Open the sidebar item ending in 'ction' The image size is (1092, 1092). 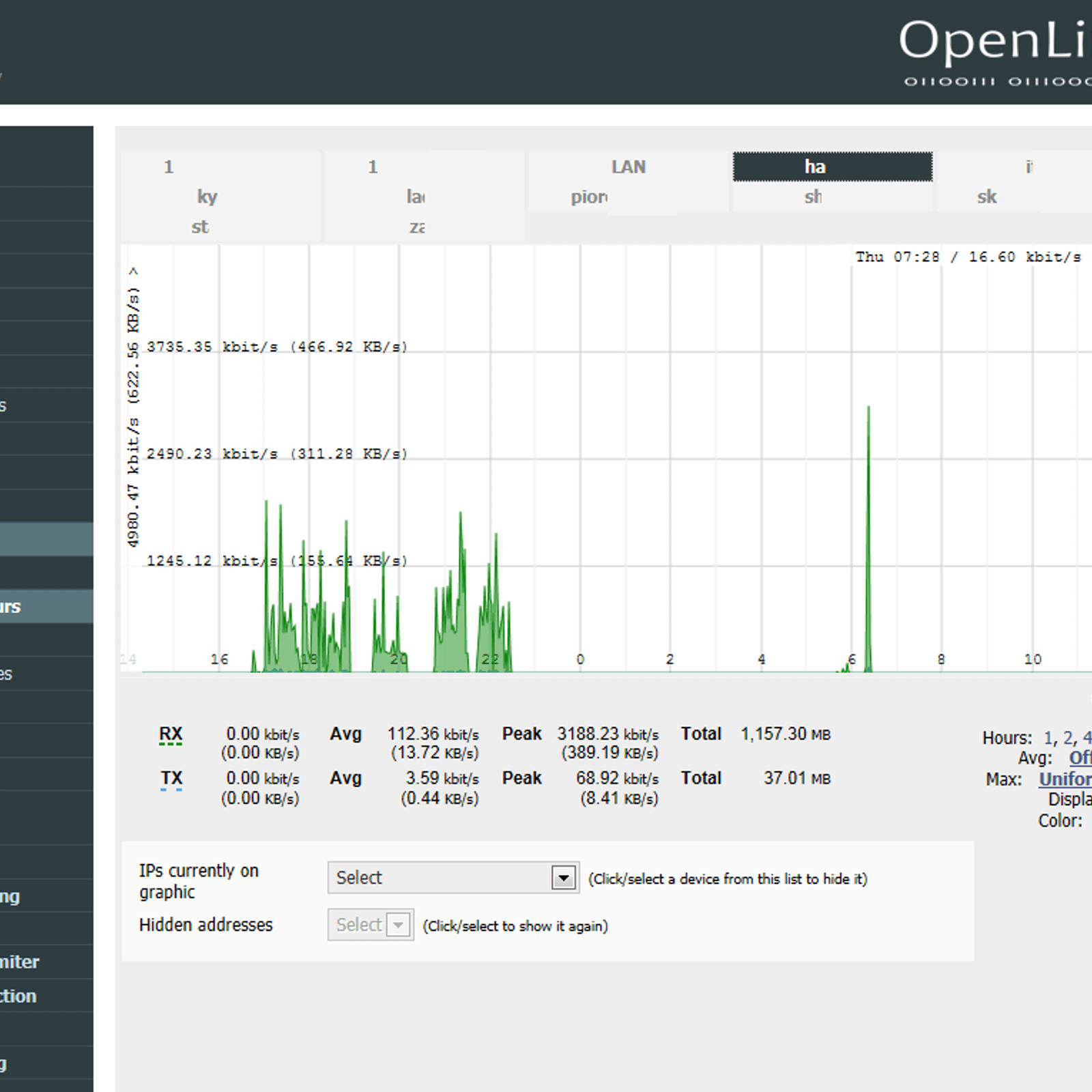(x=46, y=996)
